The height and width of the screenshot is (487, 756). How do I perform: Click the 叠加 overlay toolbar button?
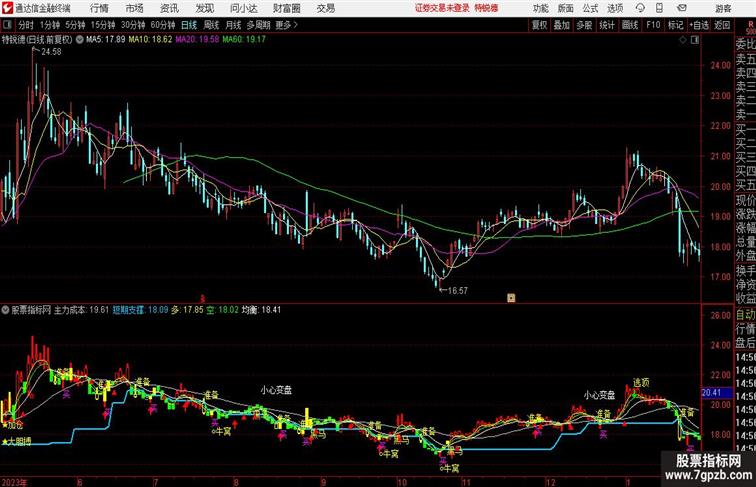tap(562, 25)
